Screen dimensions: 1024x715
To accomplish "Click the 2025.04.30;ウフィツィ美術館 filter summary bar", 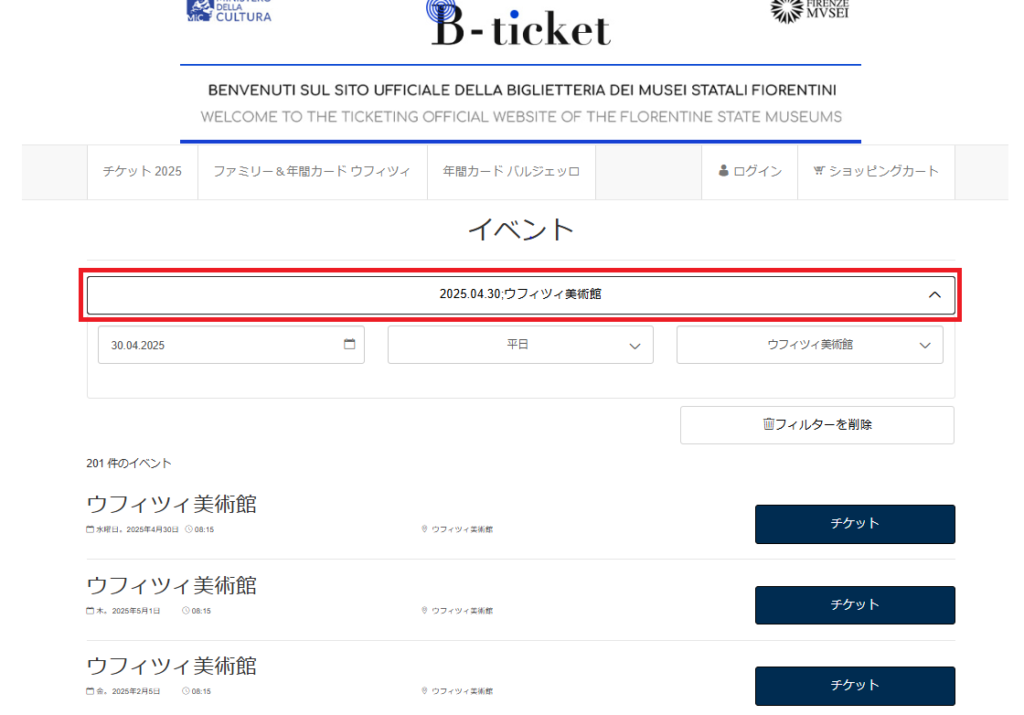I will (x=520, y=294).
